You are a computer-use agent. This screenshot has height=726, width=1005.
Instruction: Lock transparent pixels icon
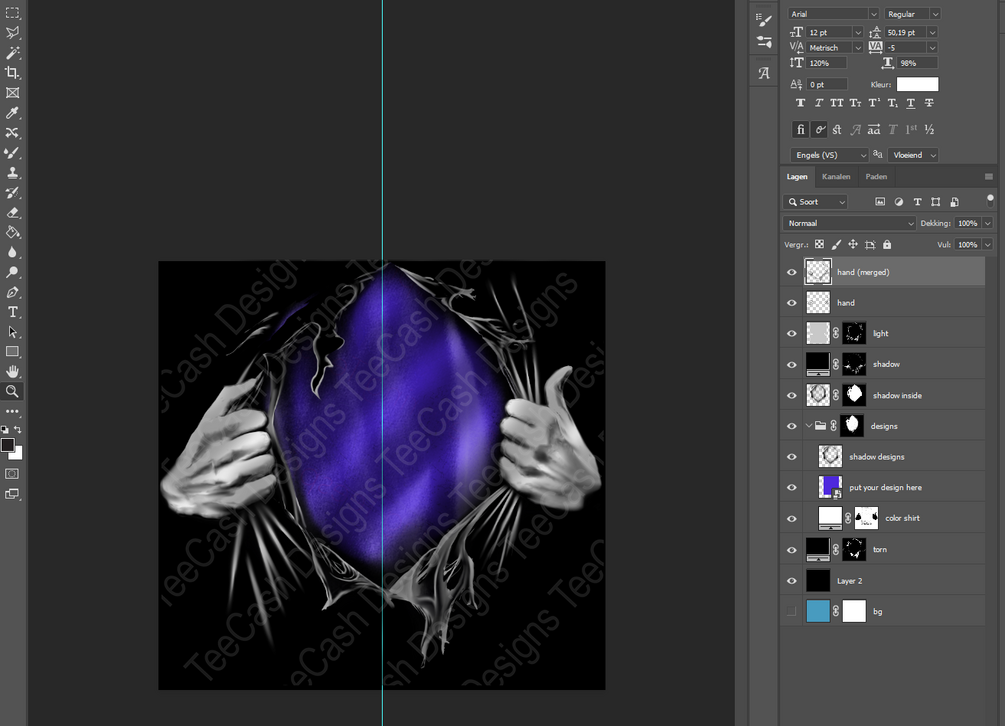tap(819, 244)
